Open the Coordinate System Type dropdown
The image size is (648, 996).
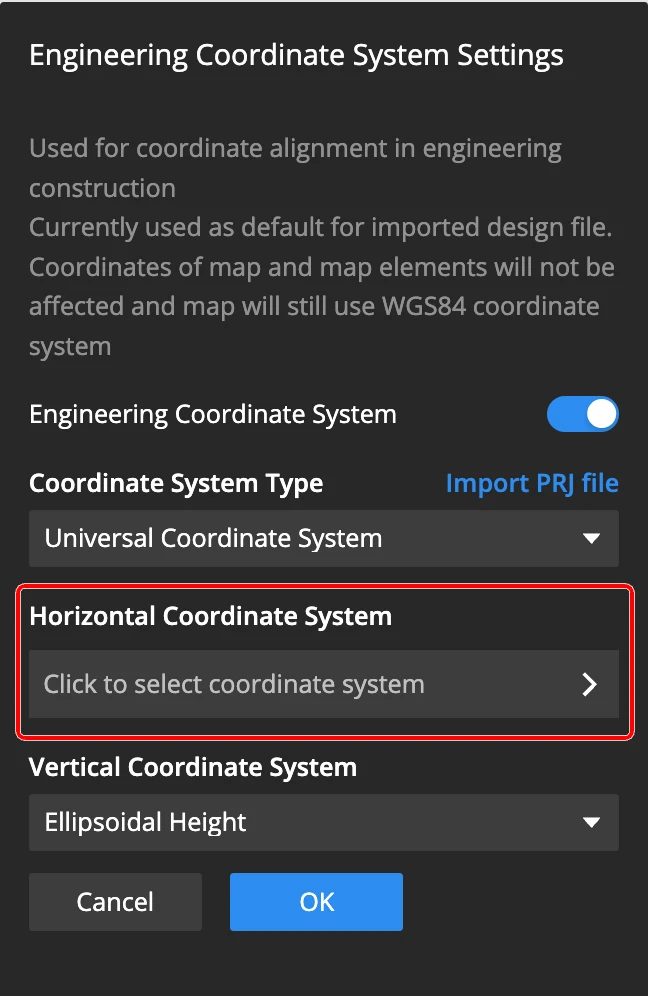(x=323, y=538)
